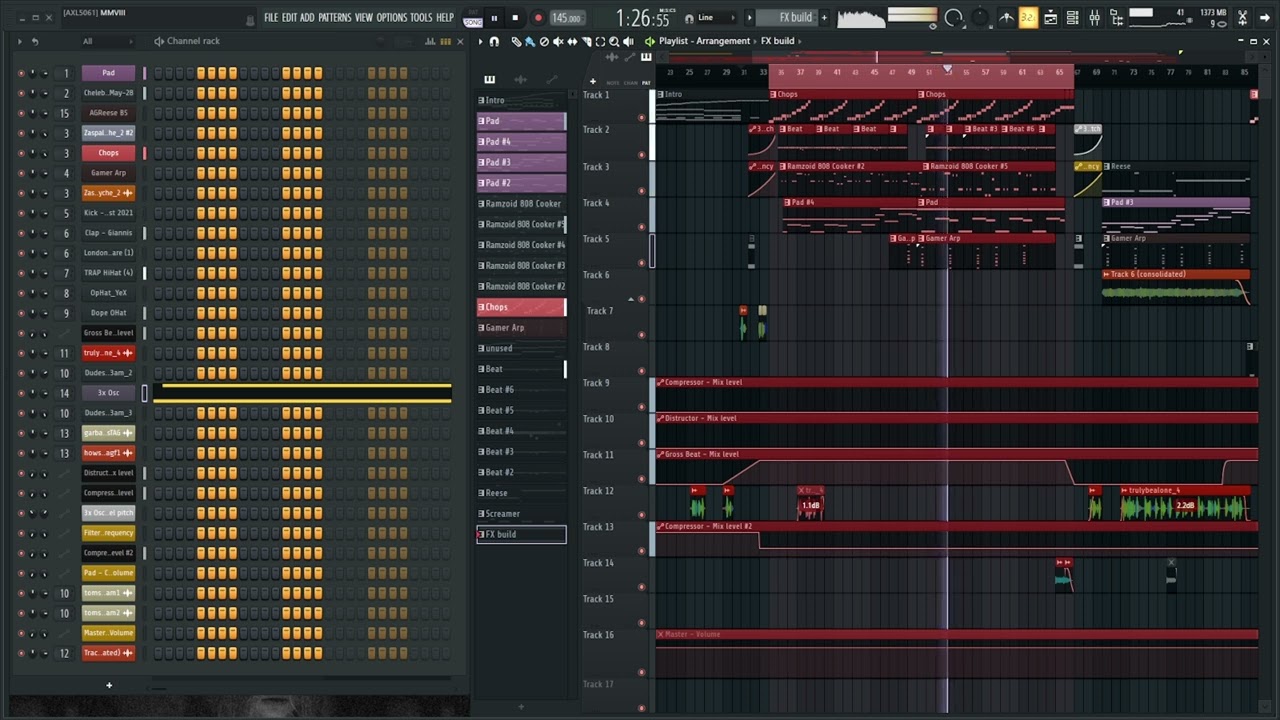1280x720 pixels.
Task: Click the Pad channel button
Action: pos(108,73)
